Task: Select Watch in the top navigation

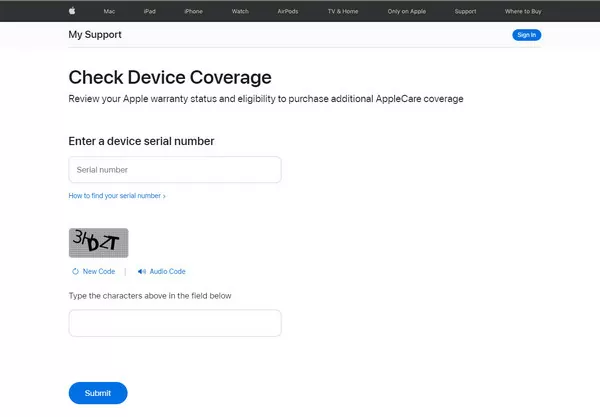Action: pyautogui.click(x=240, y=11)
